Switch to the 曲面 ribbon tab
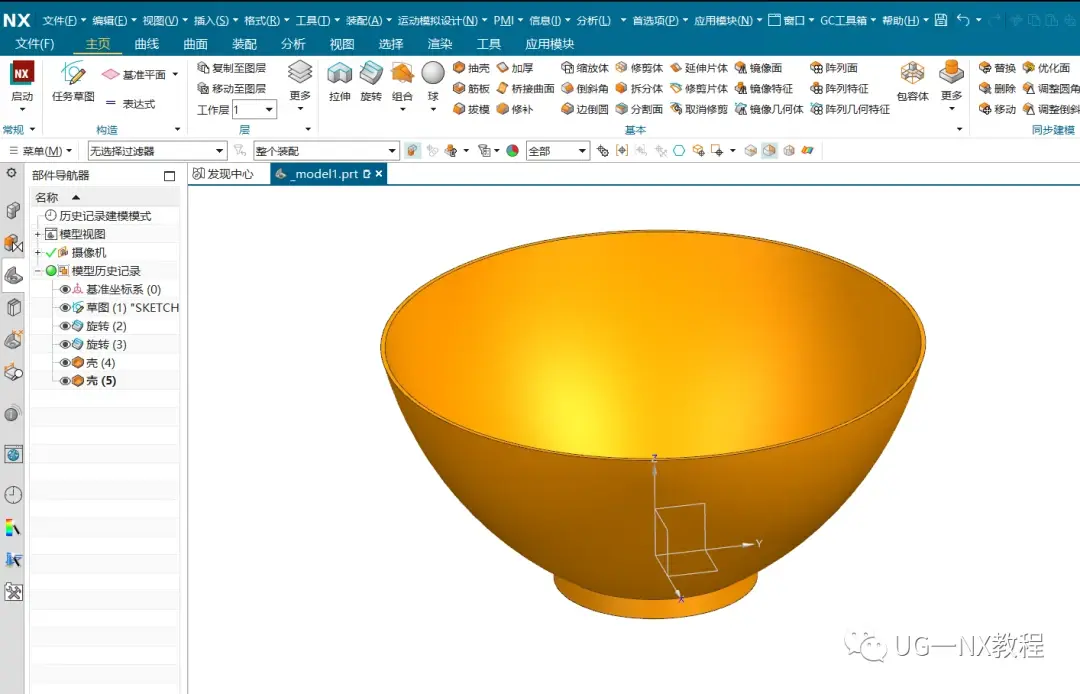The image size is (1080, 694). click(x=196, y=44)
